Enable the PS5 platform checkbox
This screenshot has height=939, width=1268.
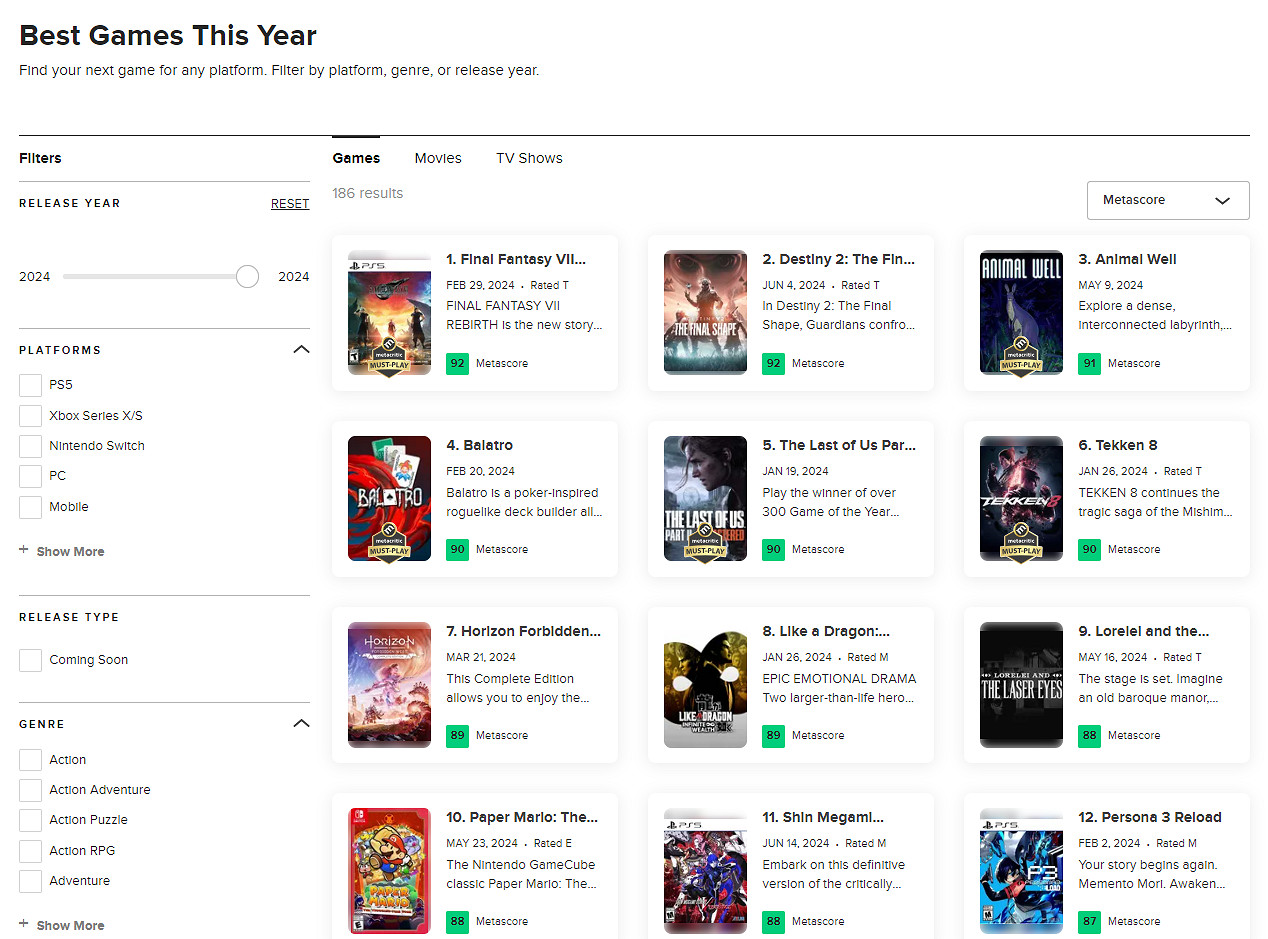pos(31,385)
